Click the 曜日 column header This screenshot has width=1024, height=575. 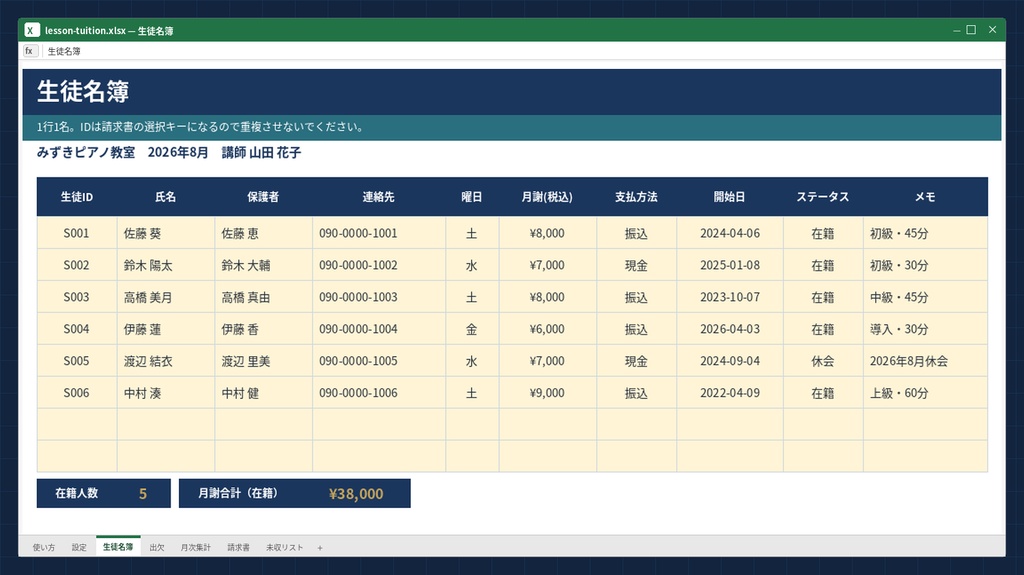coord(472,197)
